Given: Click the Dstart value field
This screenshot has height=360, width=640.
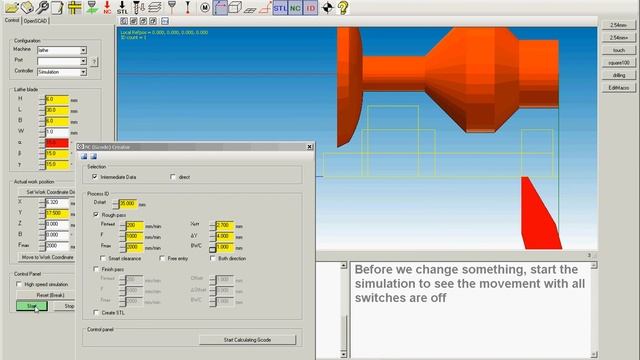Looking at the screenshot, I should tap(128, 203).
